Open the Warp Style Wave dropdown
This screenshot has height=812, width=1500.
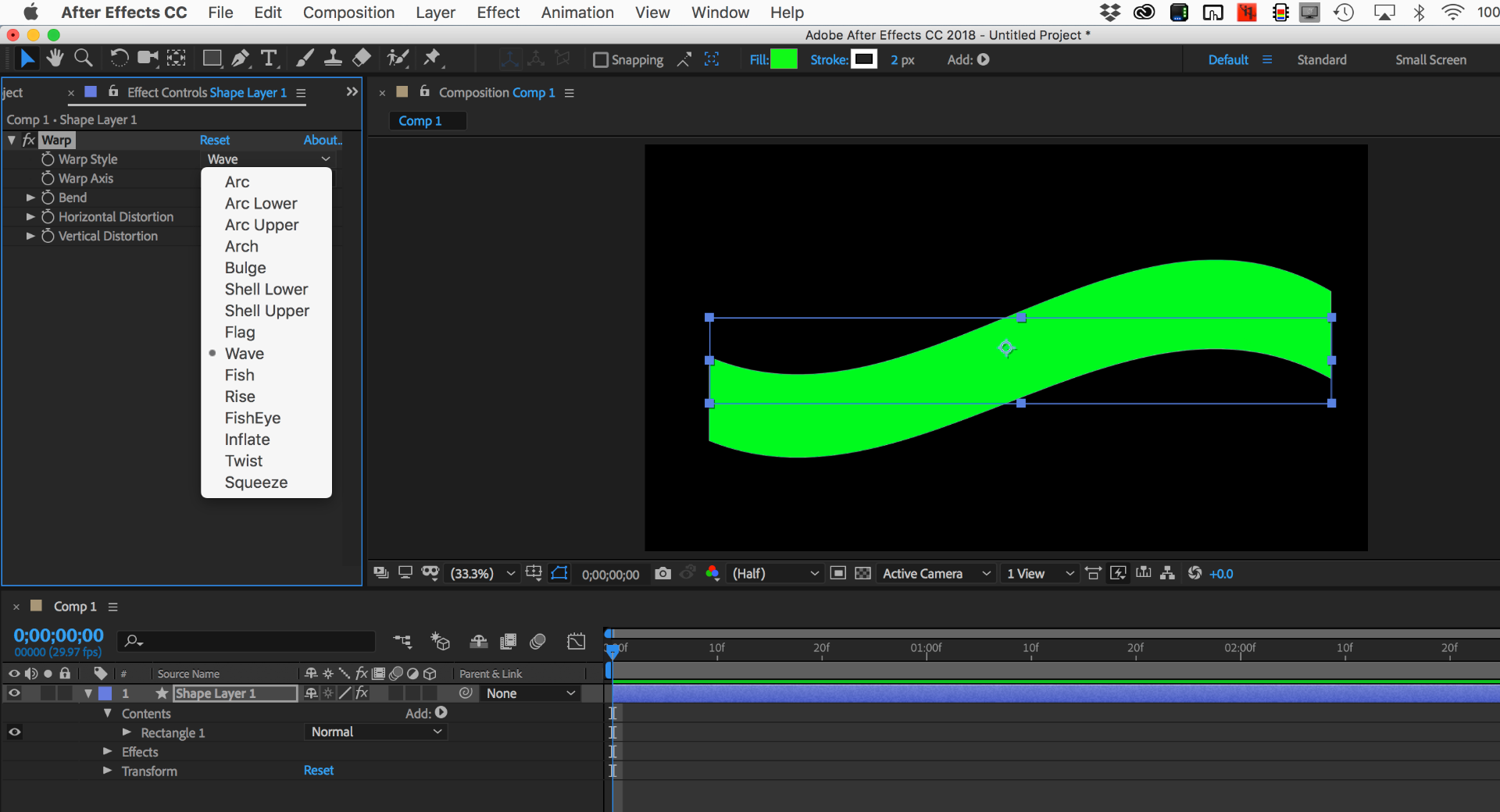[x=268, y=159]
